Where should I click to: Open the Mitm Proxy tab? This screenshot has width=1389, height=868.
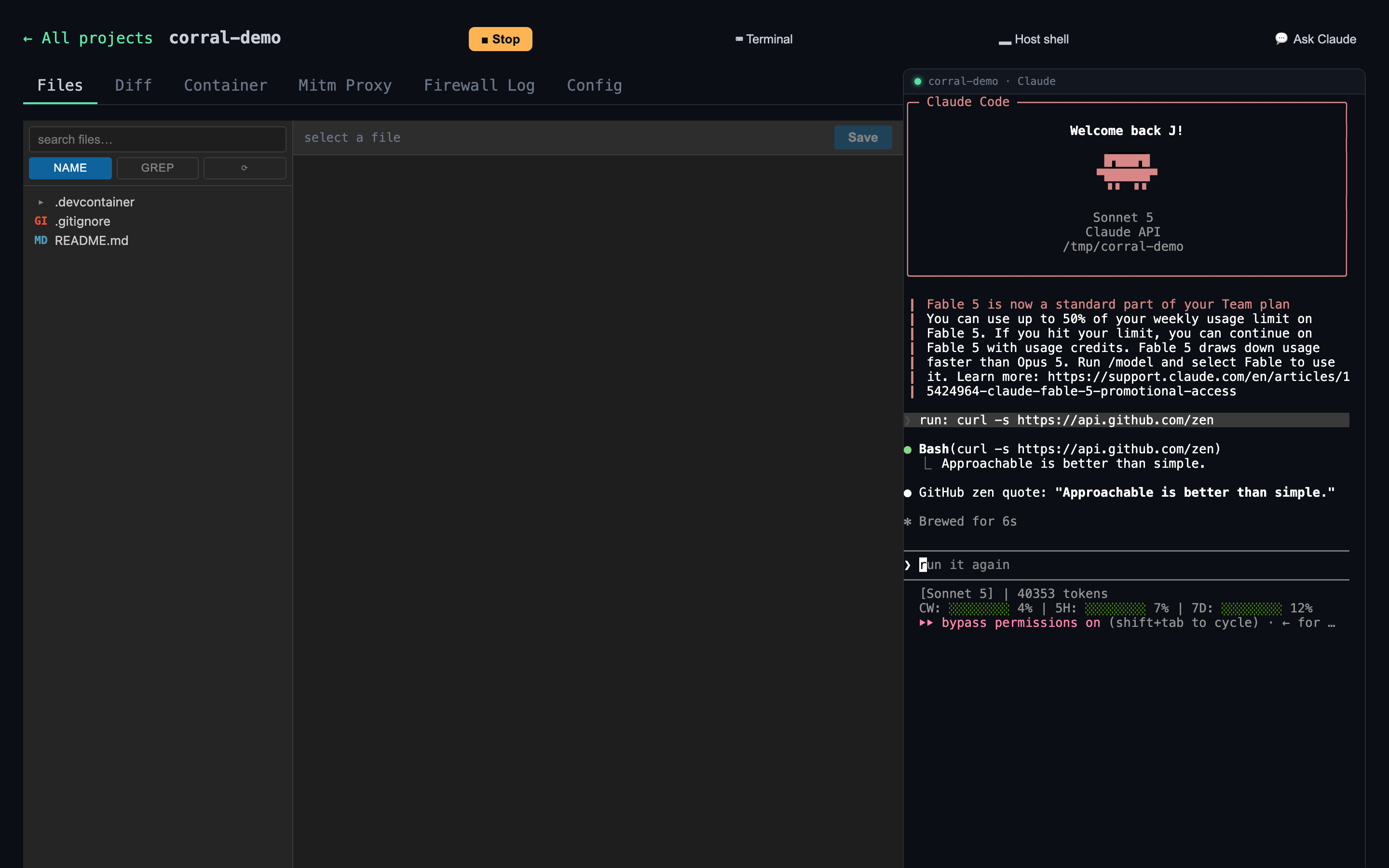pos(345,85)
